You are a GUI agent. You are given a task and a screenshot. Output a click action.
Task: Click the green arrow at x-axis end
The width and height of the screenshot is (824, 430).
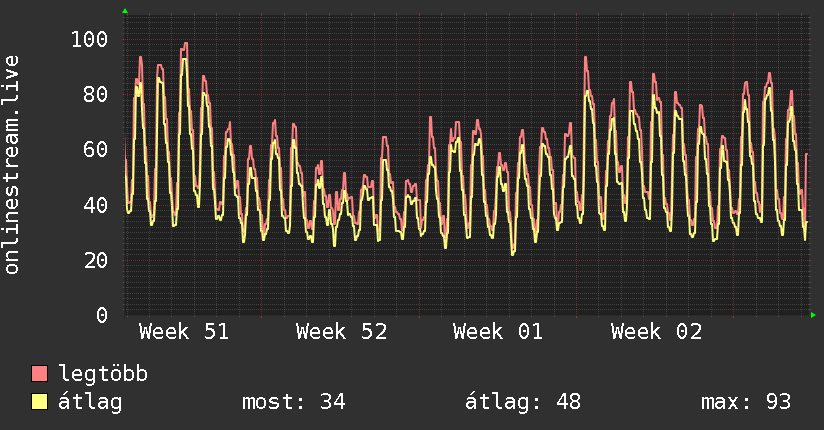[813, 315]
